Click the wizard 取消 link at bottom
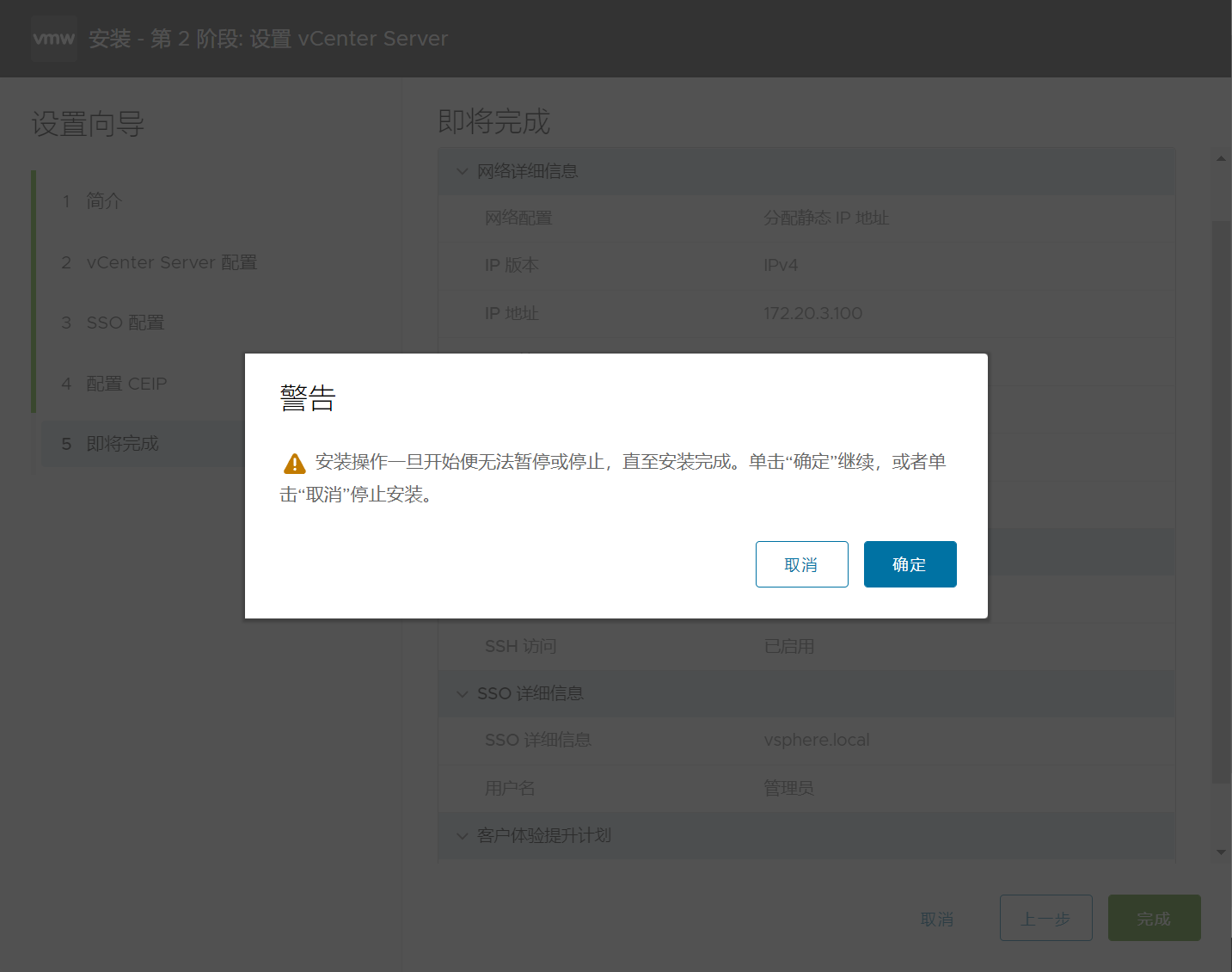Viewport: 1232px width, 972px height. point(937,919)
